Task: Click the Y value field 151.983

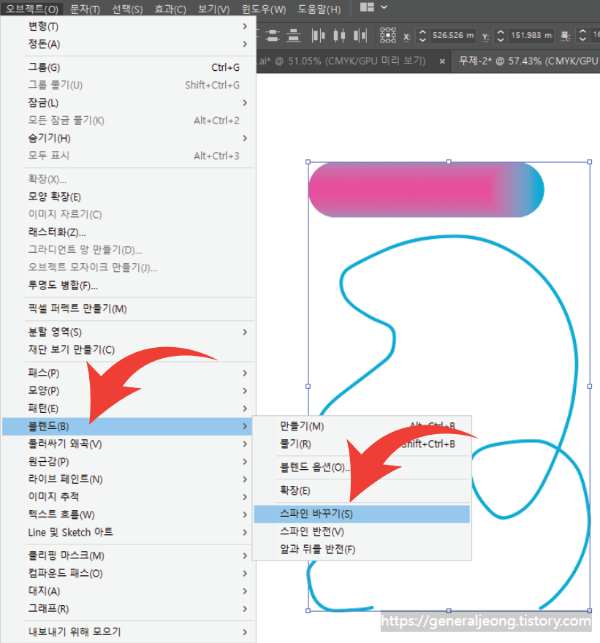Action: point(531,36)
